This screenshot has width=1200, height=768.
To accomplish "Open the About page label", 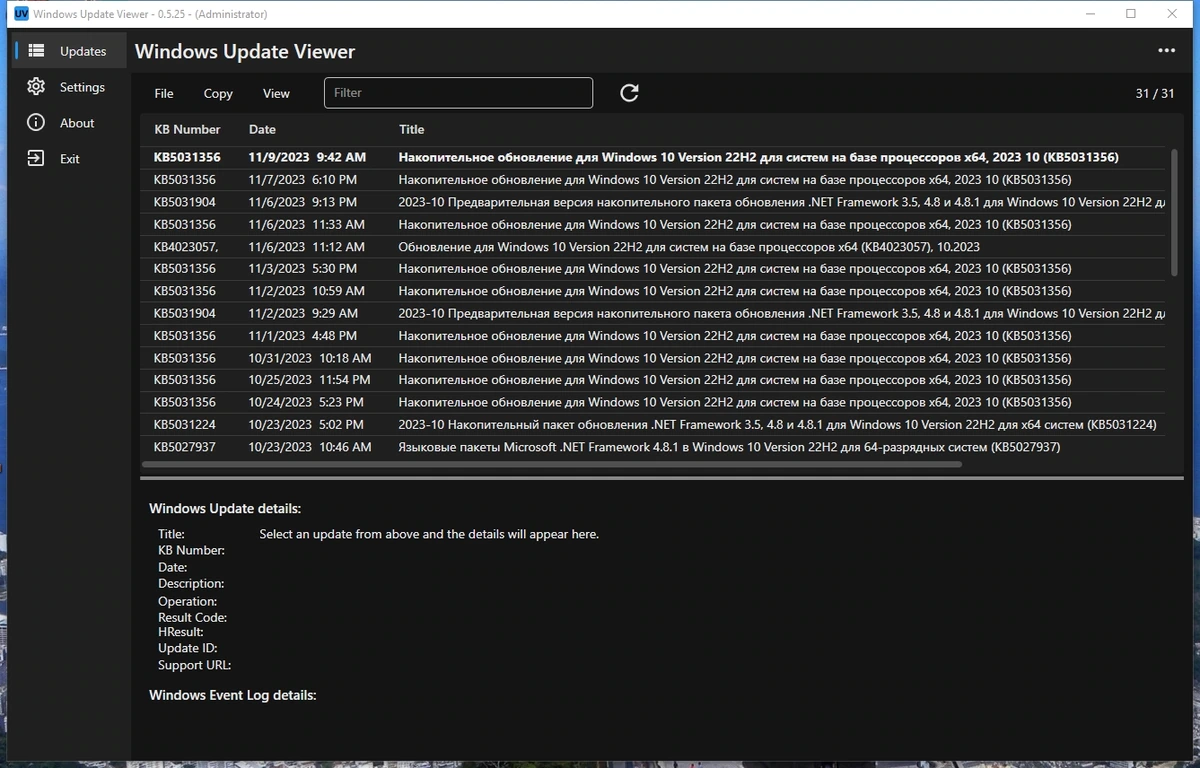I will pyautogui.click(x=77, y=123).
